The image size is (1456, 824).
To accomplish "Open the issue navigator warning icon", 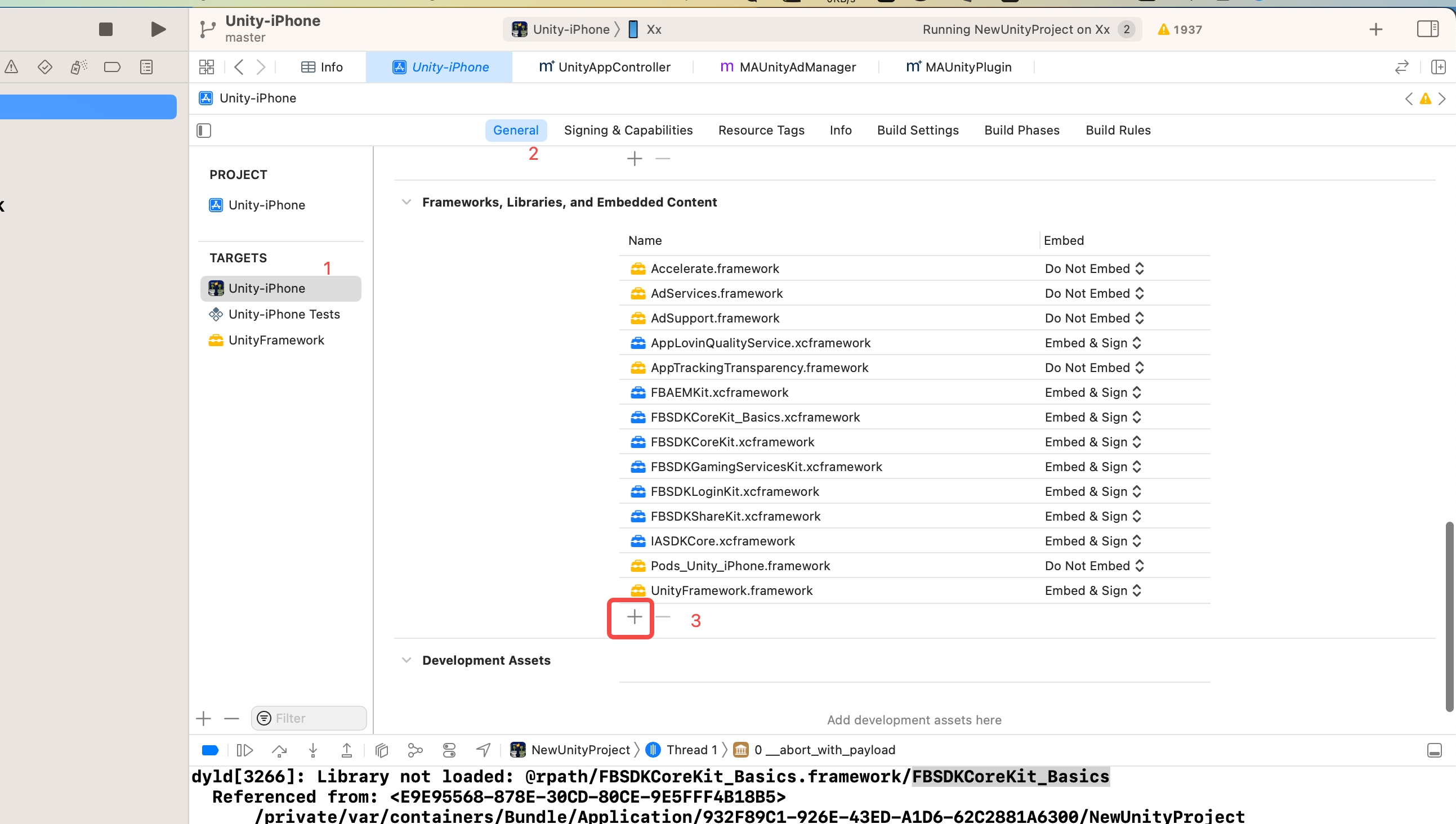I will pos(11,67).
